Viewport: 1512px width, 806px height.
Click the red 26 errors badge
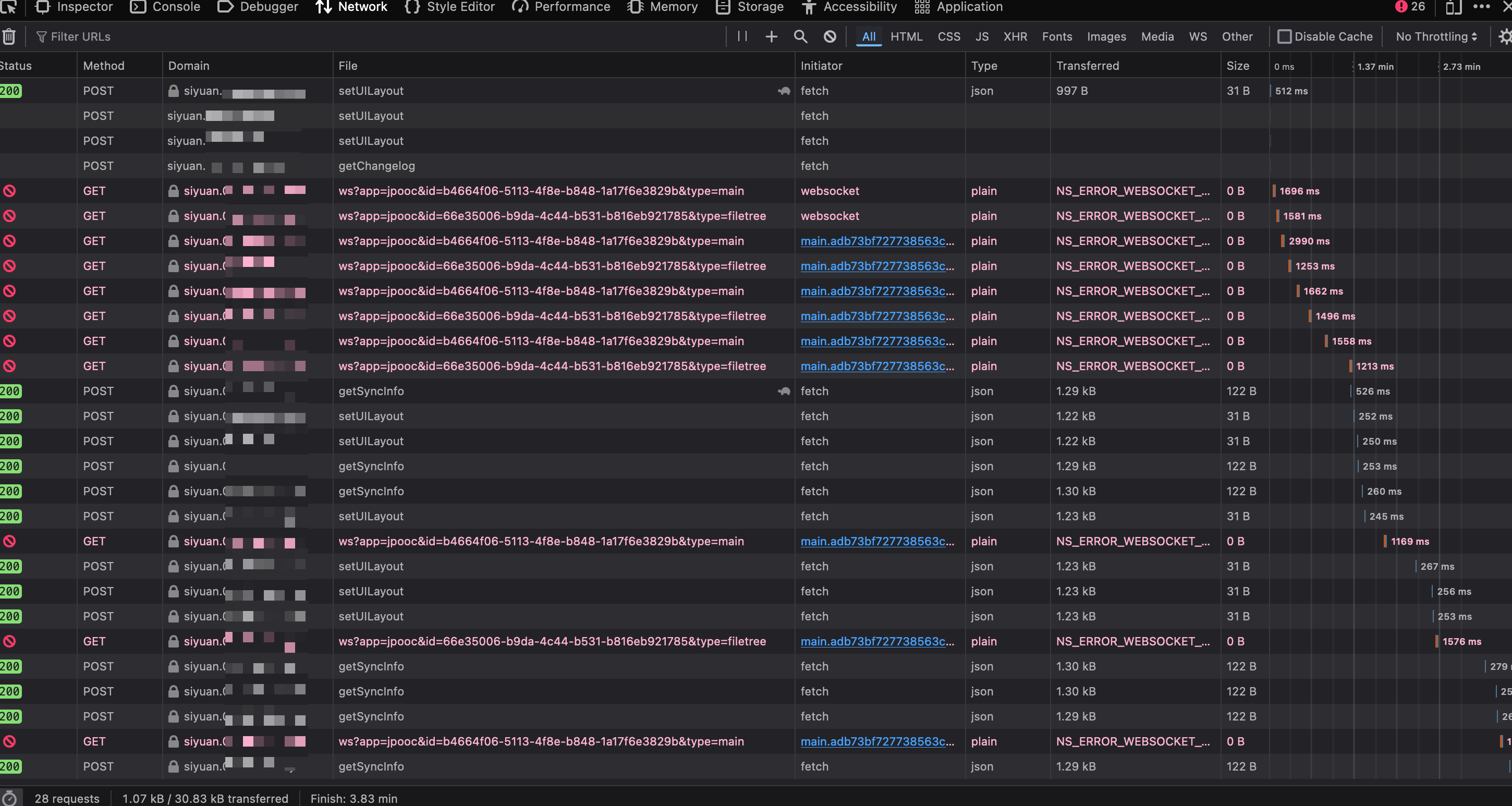point(1411,7)
